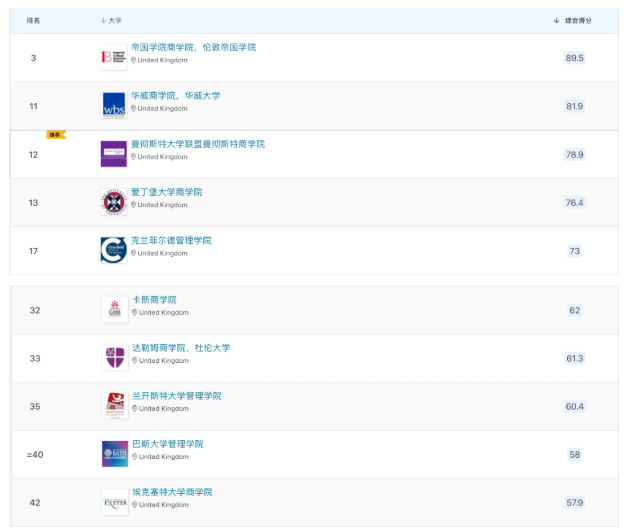Screen dimensions: 626x528
Task: Open 华威商学院，华威大学 link
Action: click(x=176, y=95)
